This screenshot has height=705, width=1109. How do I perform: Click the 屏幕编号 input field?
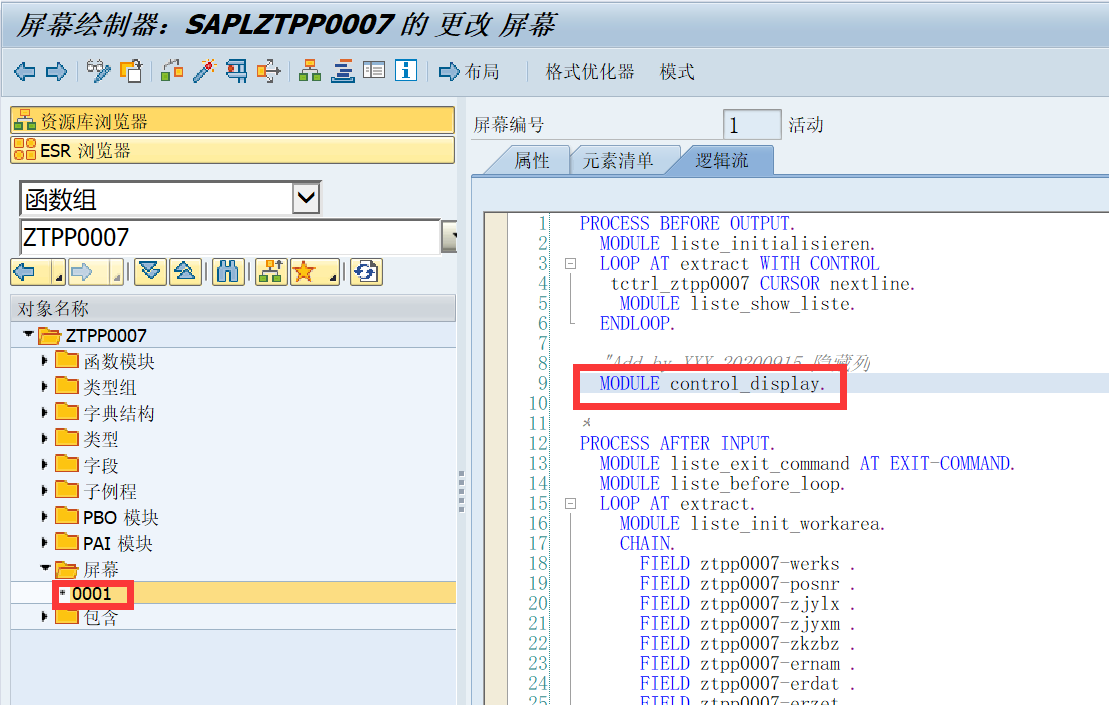(751, 124)
